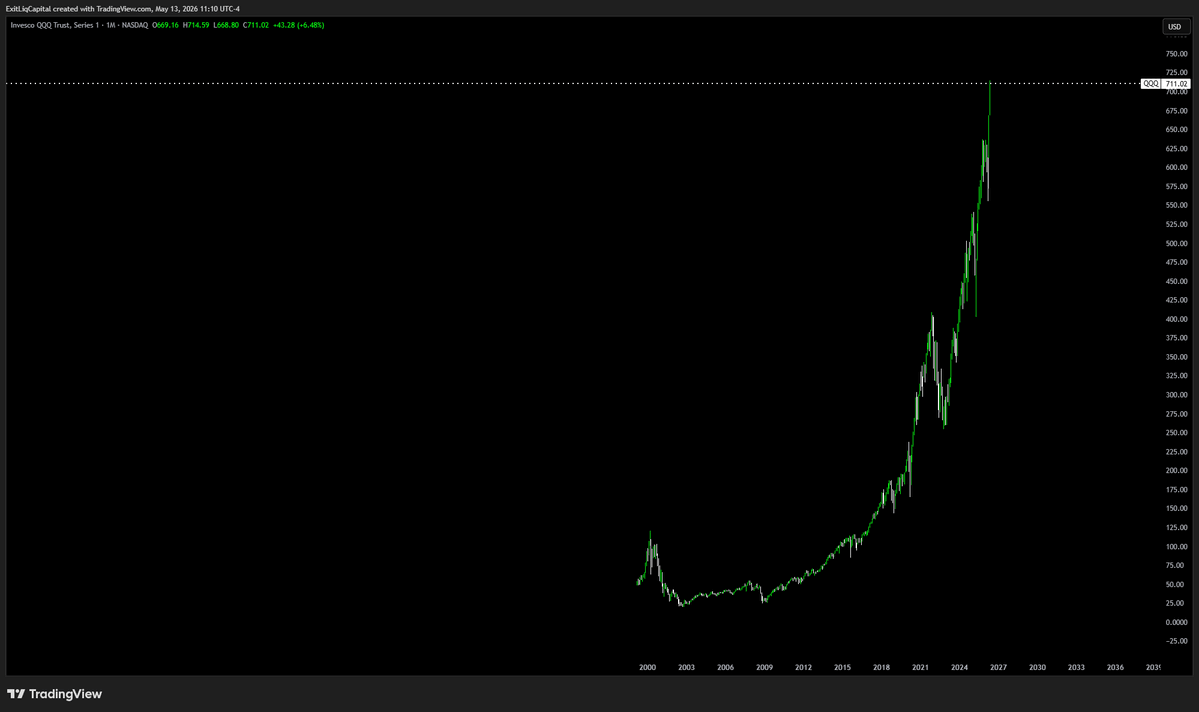Click the 2015 label on the time axis
The height and width of the screenshot is (712, 1199).
[843, 668]
